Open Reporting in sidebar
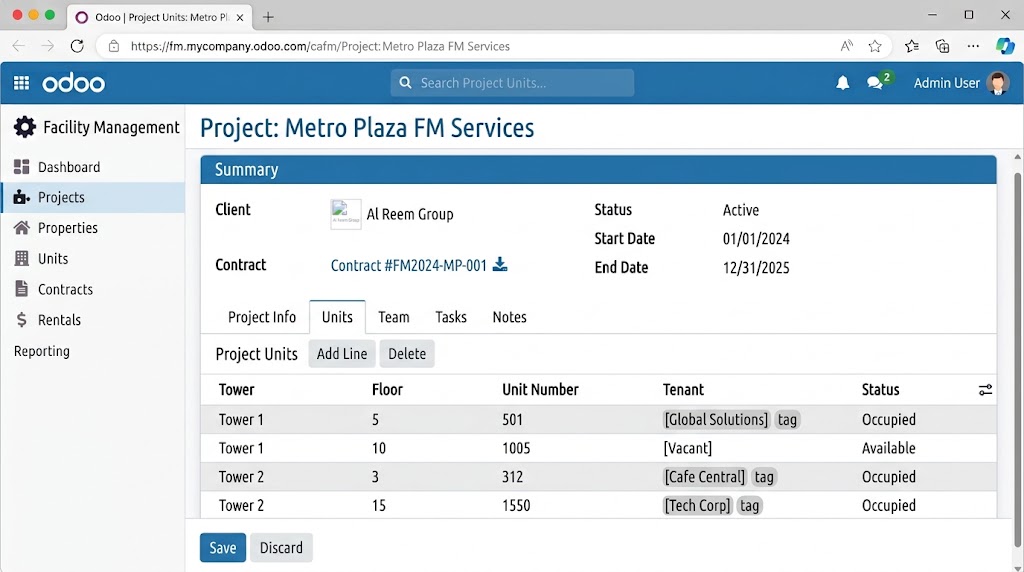The height and width of the screenshot is (572, 1024). [42, 351]
